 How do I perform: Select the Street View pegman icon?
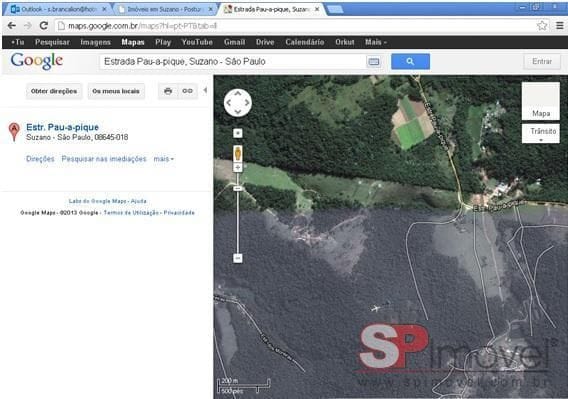click(x=238, y=153)
